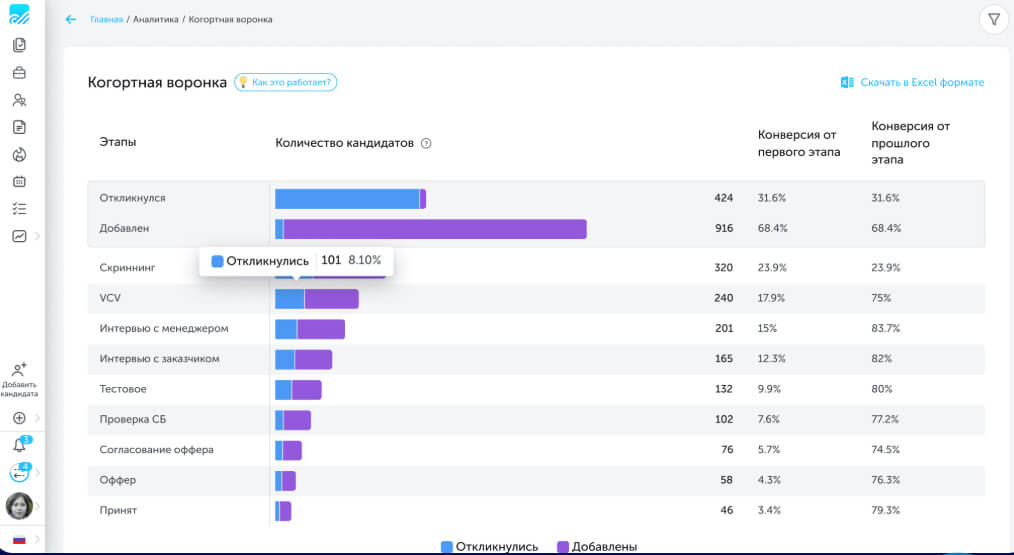
Task: Click the back arrow in the breadcrumb
Action: point(70,19)
